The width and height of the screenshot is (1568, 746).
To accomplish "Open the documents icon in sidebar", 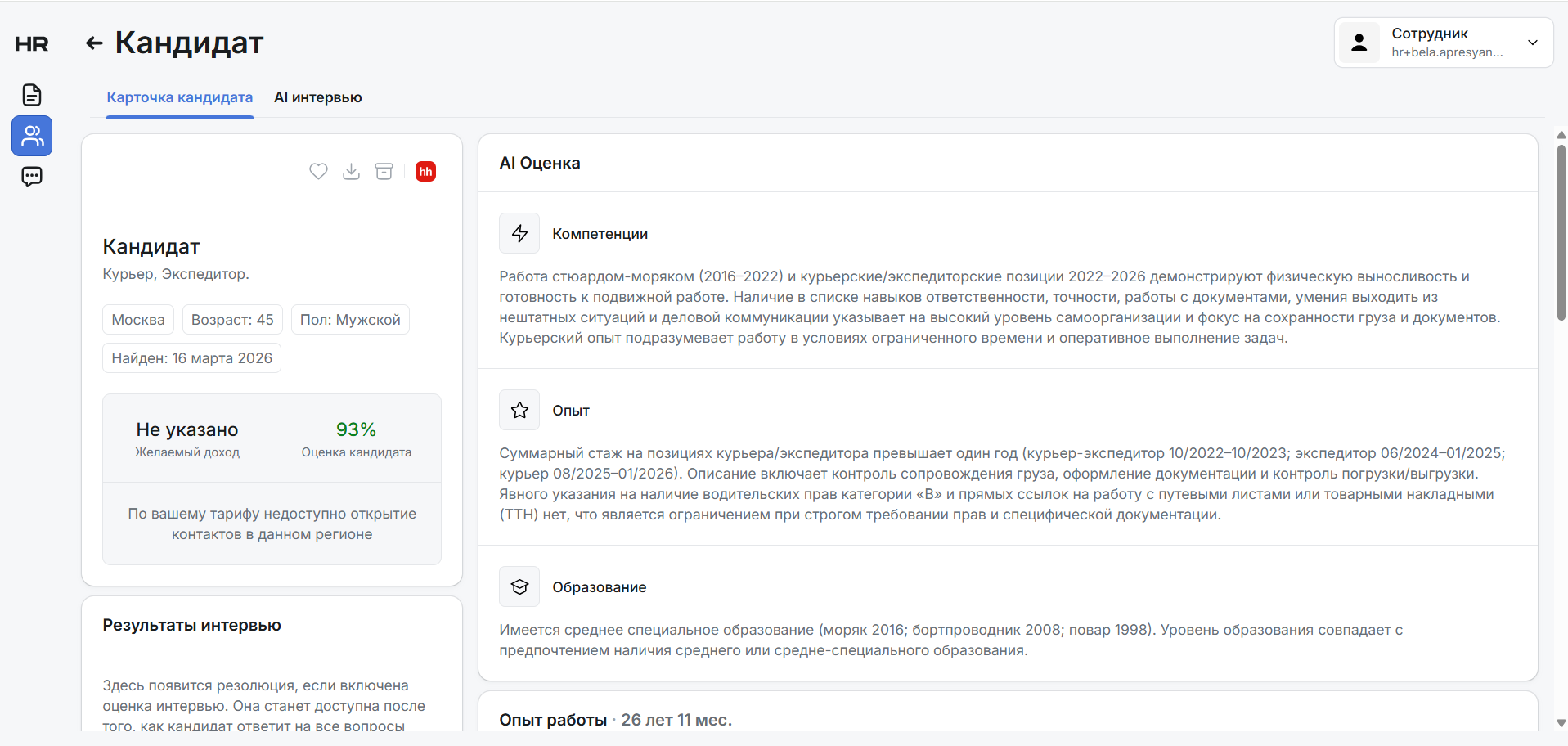I will coord(32,95).
